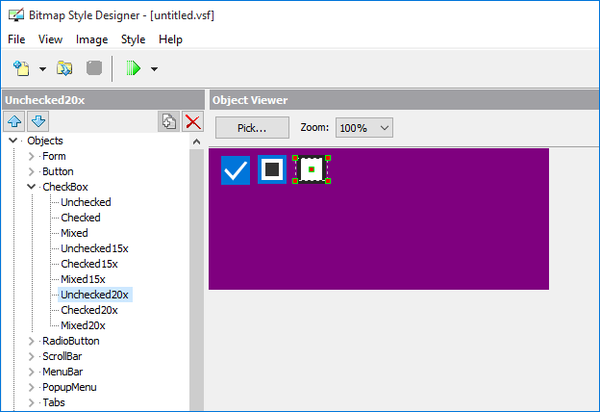Select the Mixed20x tree item
600x412 pixels.
[83, 325]
